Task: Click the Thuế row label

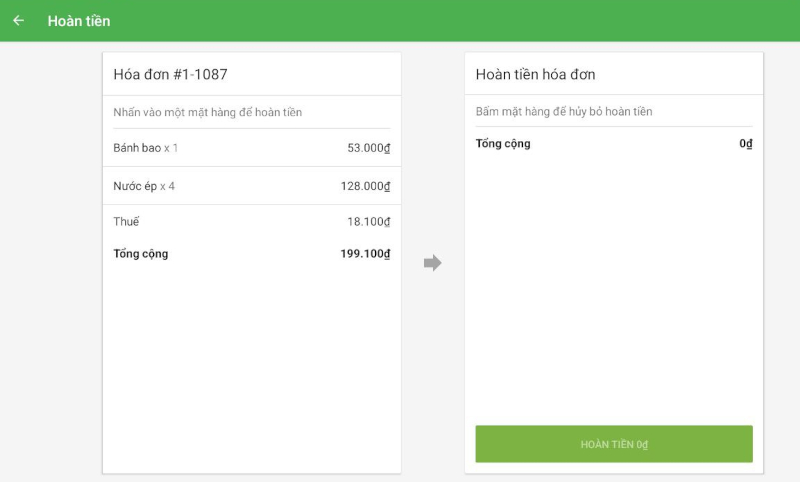Action: (126, 222)
